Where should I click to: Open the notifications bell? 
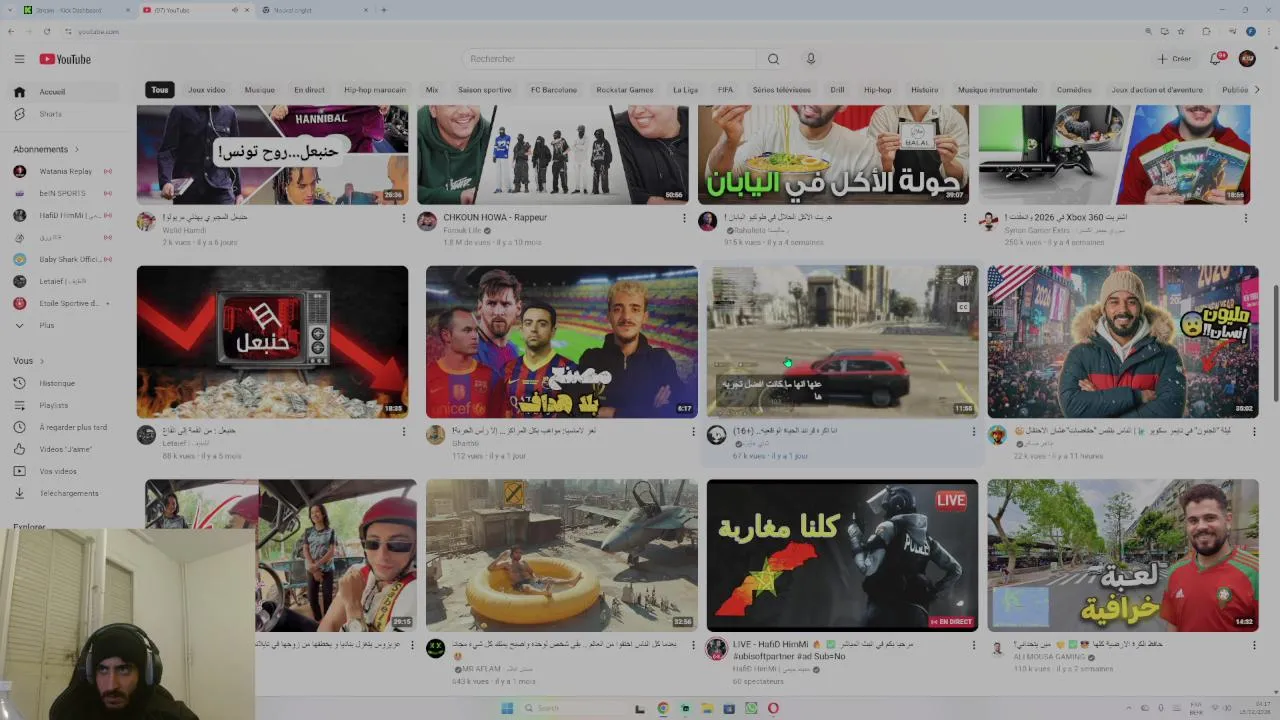[x=1216, y=59]
